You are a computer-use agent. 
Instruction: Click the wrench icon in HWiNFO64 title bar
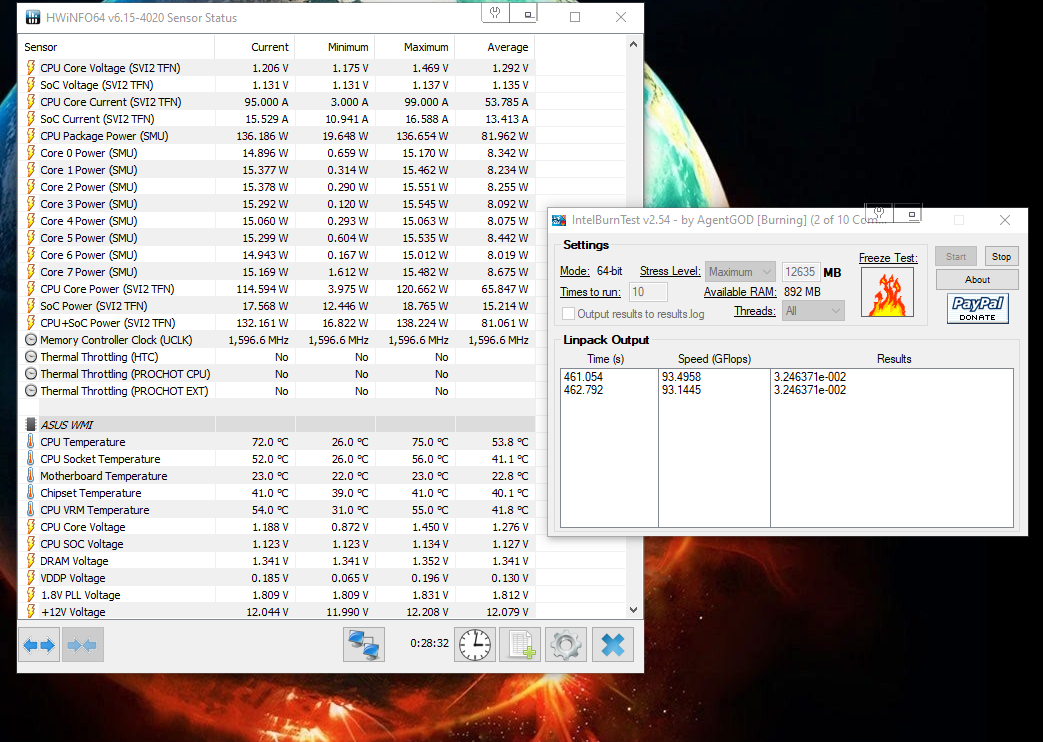click(x=496, y=13)
